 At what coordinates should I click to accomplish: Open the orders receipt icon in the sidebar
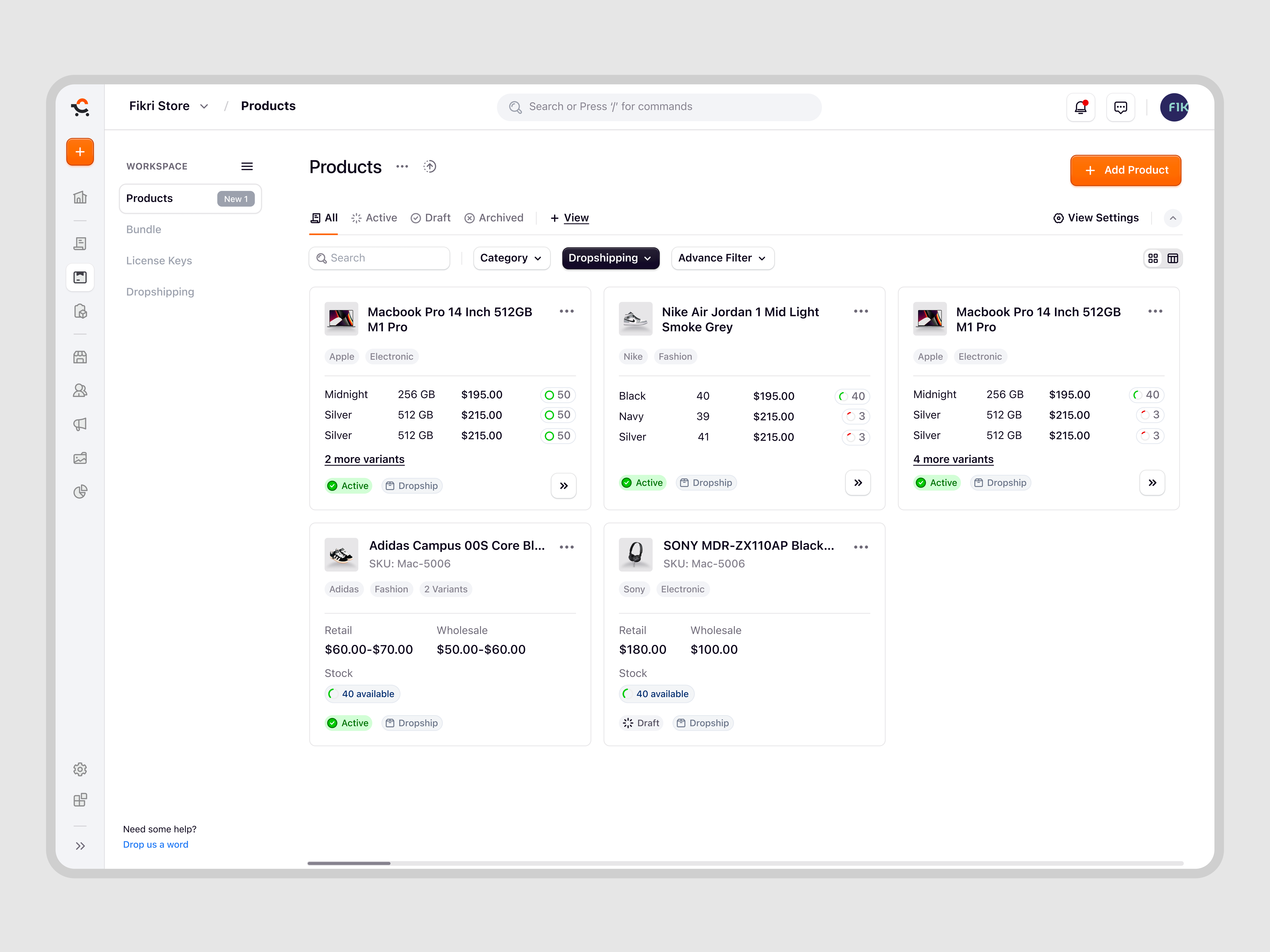tap(80, 243)
